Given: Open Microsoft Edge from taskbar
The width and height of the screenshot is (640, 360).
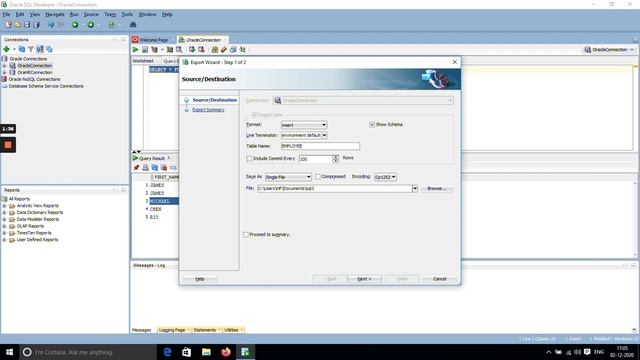Looking at the screenshot, I should pyautogui.click(x=167, y=352).
